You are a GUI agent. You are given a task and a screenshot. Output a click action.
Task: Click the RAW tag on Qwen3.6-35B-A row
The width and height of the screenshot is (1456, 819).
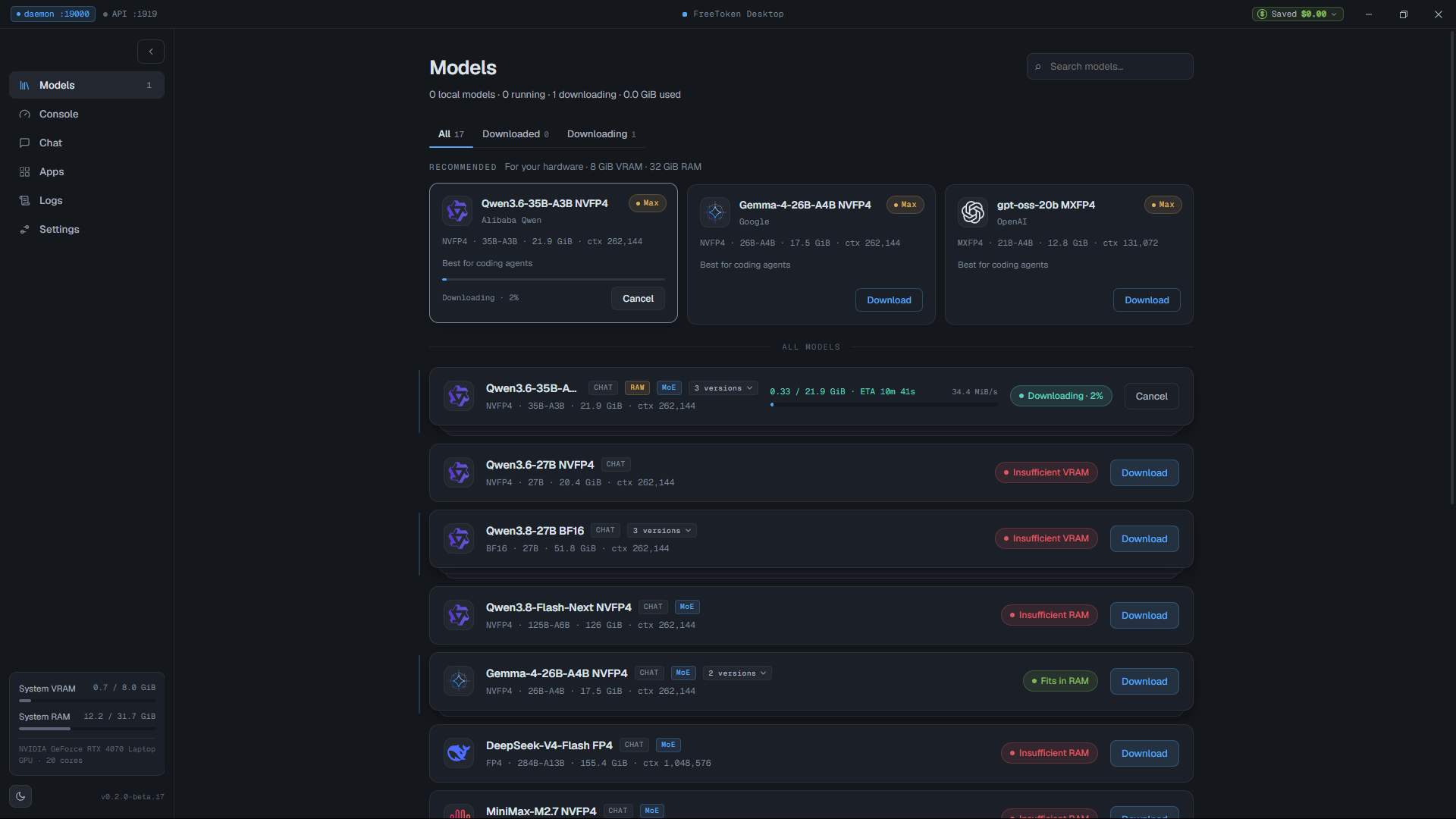tap(637, 388)
